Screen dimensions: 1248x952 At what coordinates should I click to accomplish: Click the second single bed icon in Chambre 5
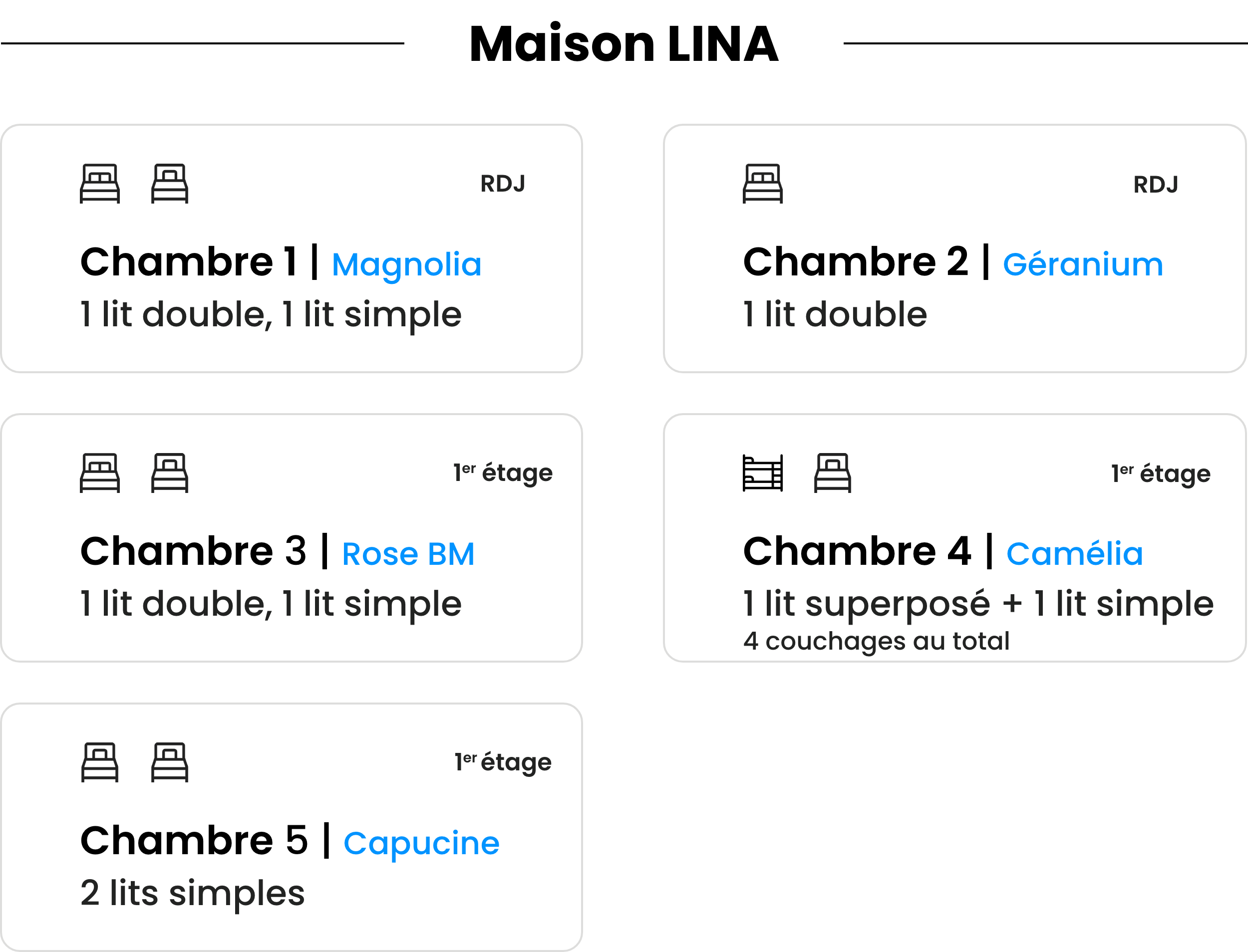point(170,762)
